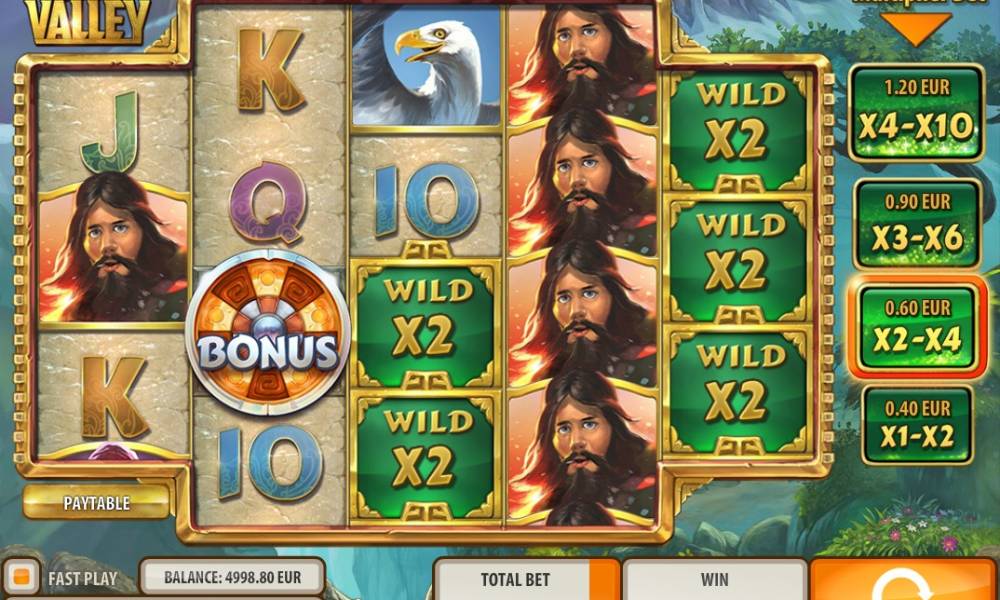Click the bearded man symbol on first reel
Viewport: 1000px width, 600px height.
coord(114,250)
